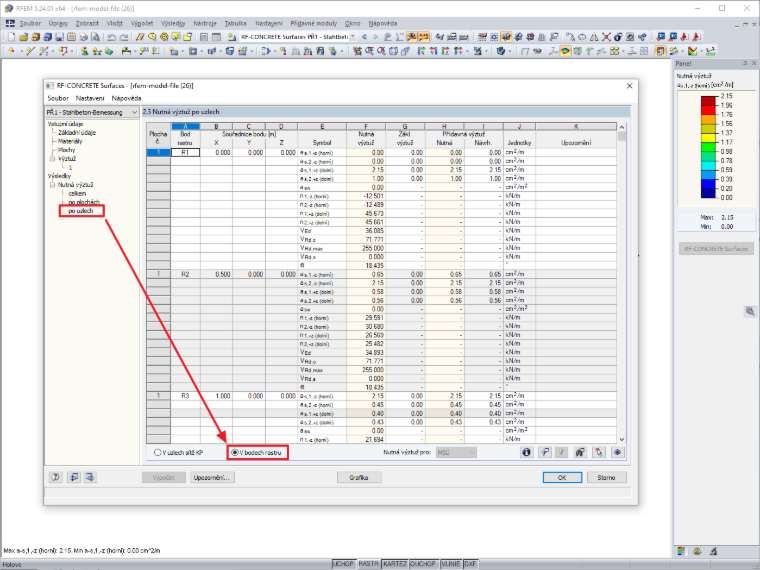Click the OK button

562,478
